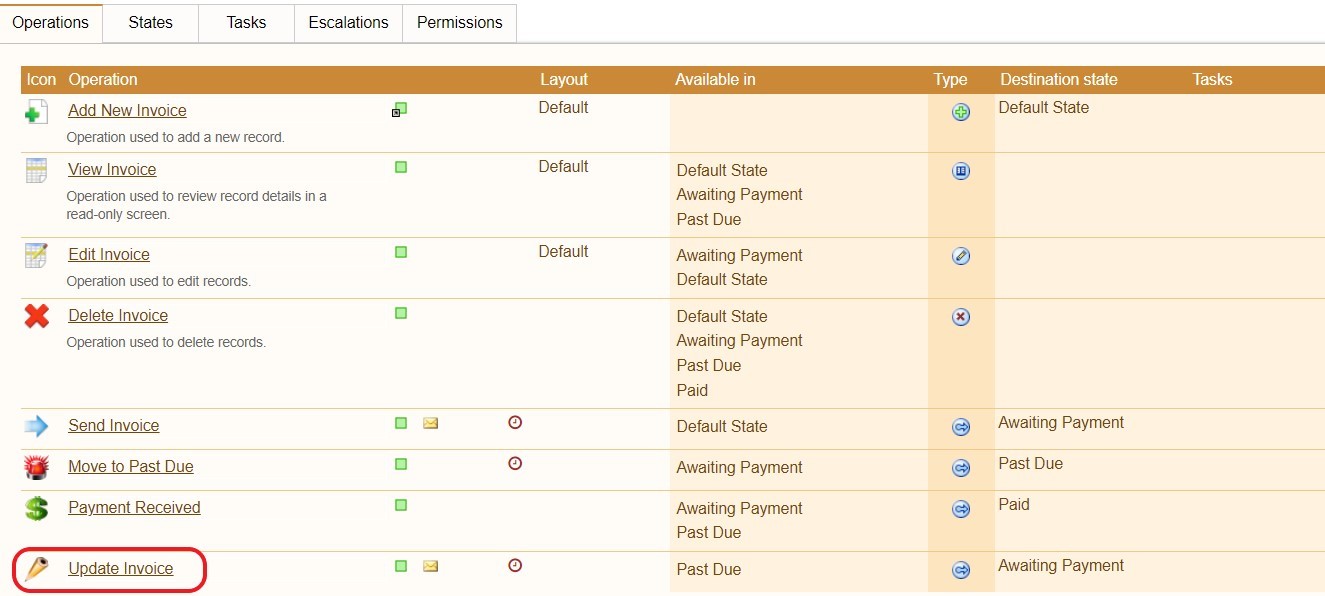
Task: Toggle the green square for Edit Invoice
Action: click(401, 252)
